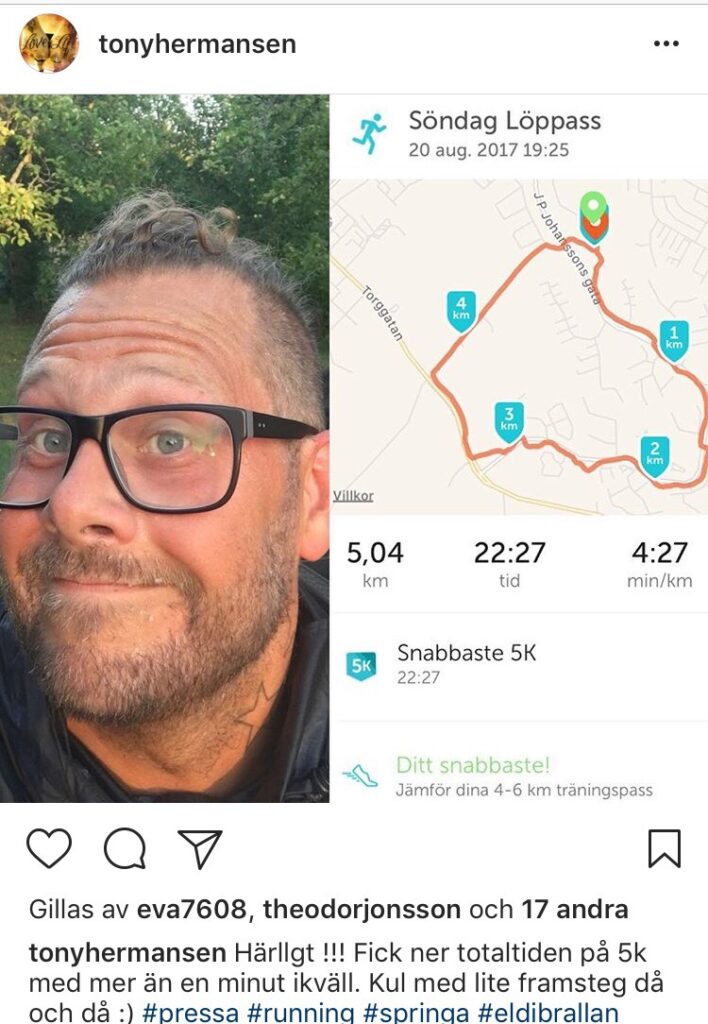Tap the heart like icon
Viewport: 708px width, 1024px height.
pos(49,848)
